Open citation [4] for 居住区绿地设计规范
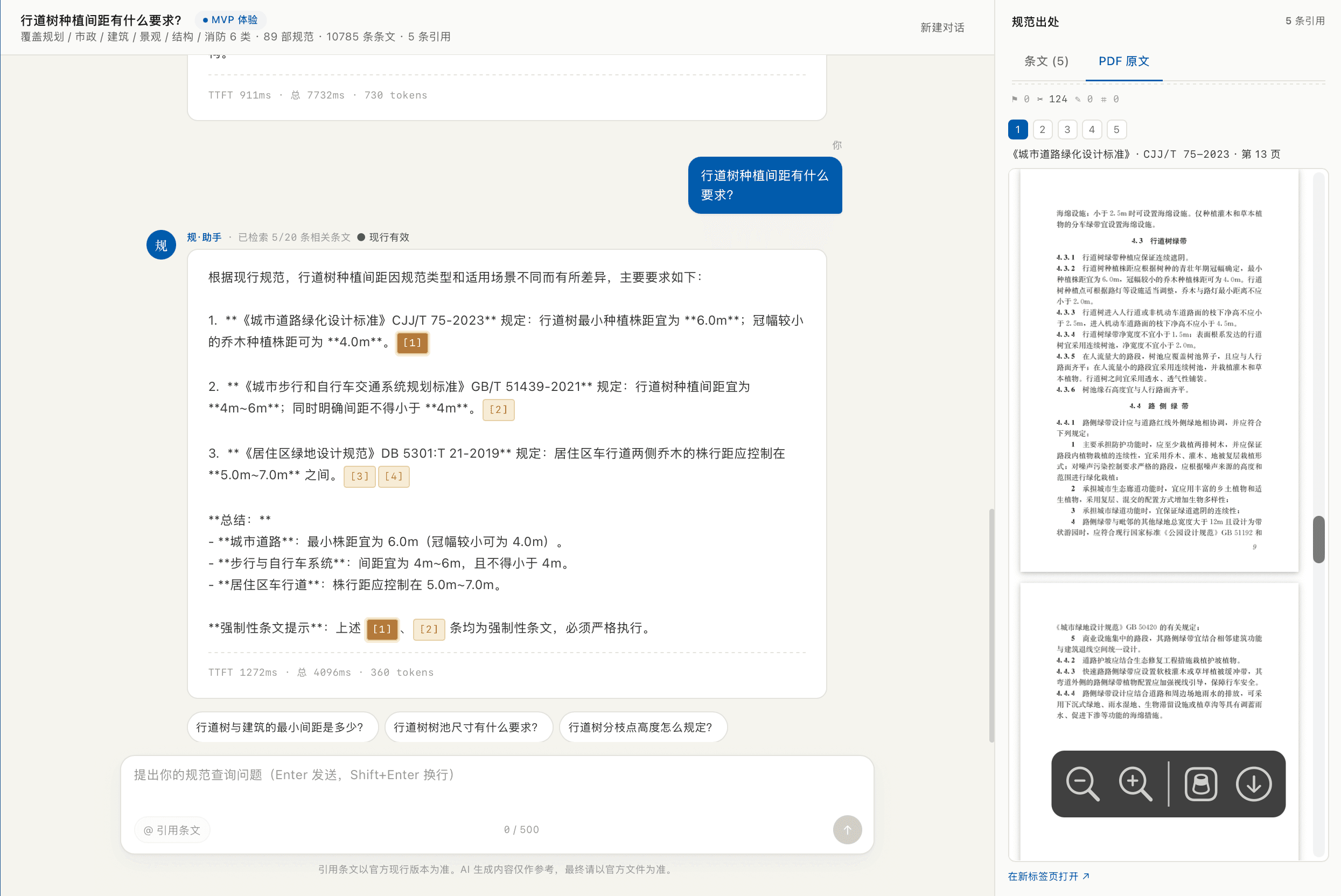This screenshot has width=1341, height=896. [393, 476]
